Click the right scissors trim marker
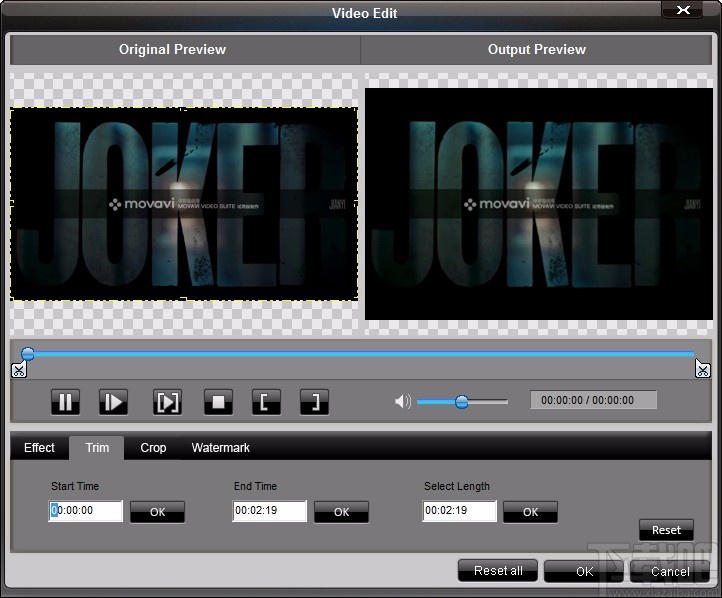This screenshot has width=722, height=598. 703,370
